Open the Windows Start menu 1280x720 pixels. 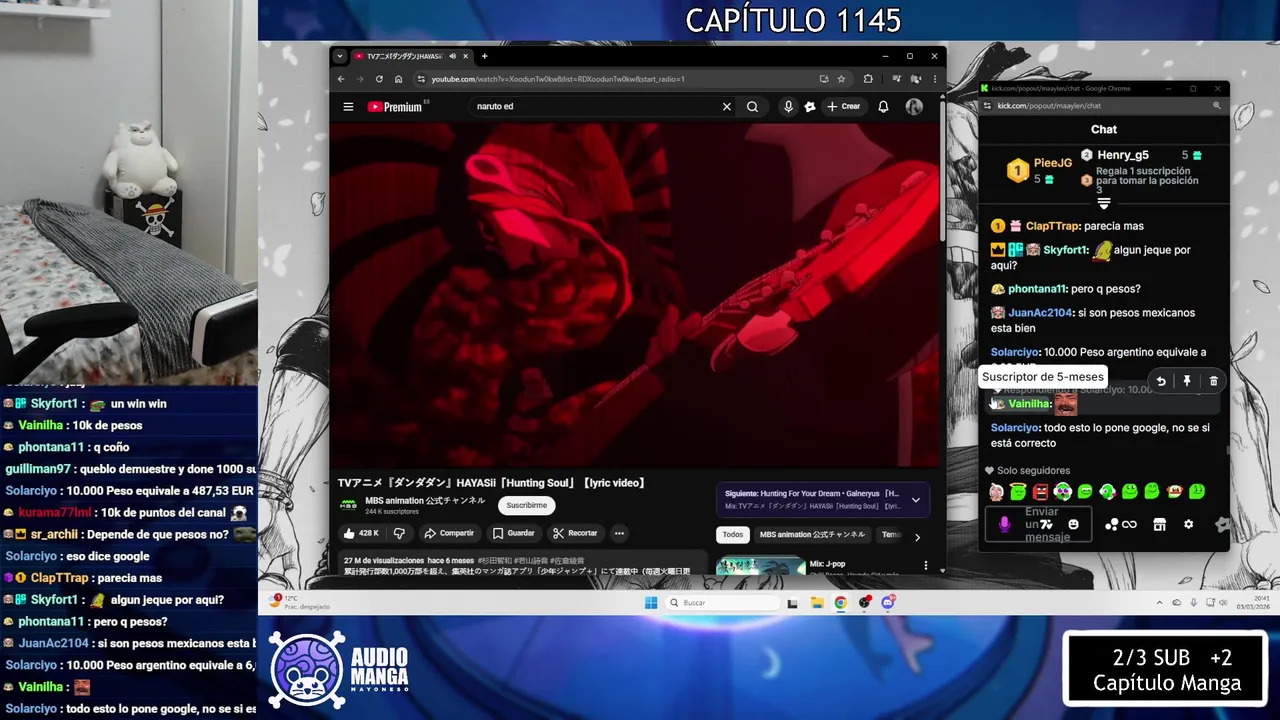tap(651, 602)
